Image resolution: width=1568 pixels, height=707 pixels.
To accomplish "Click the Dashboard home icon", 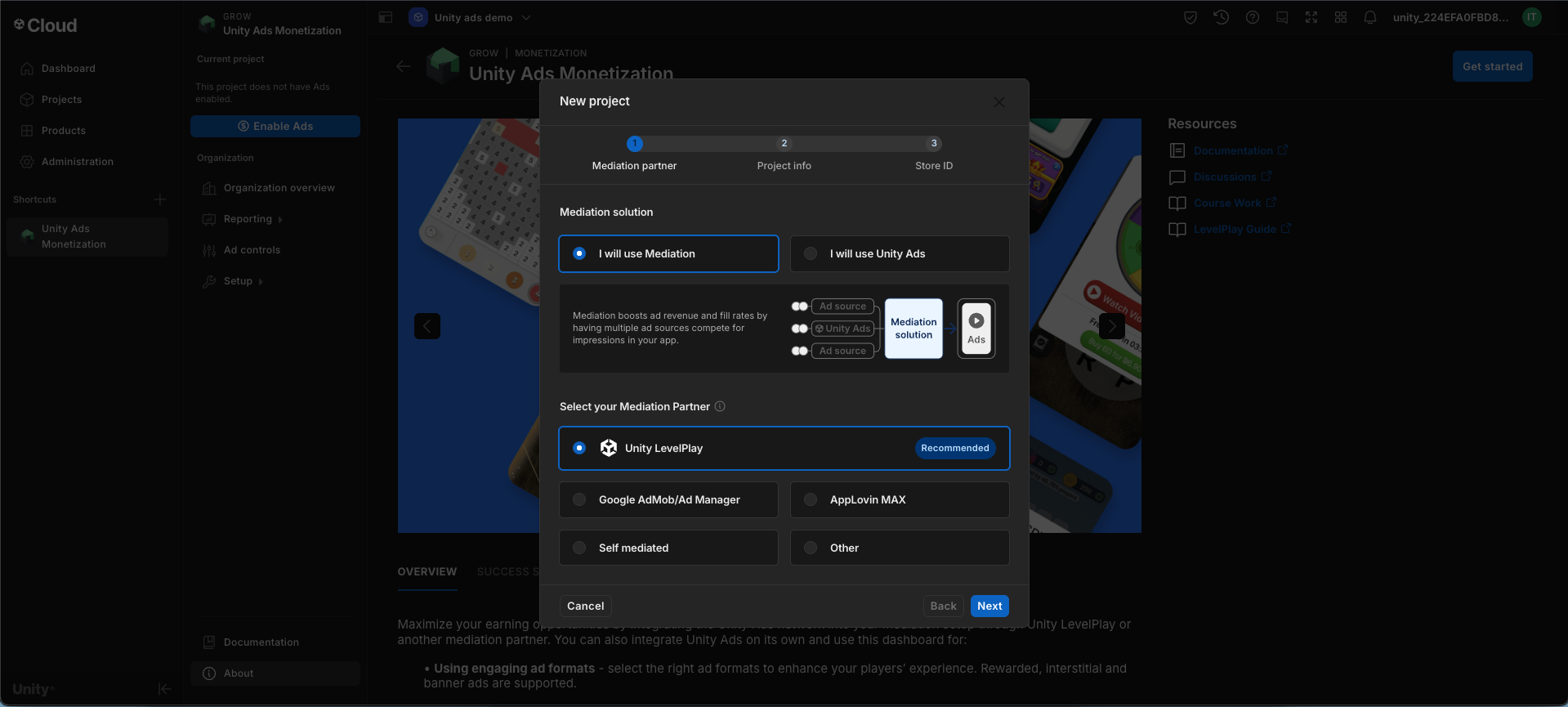I will [27, 69].
